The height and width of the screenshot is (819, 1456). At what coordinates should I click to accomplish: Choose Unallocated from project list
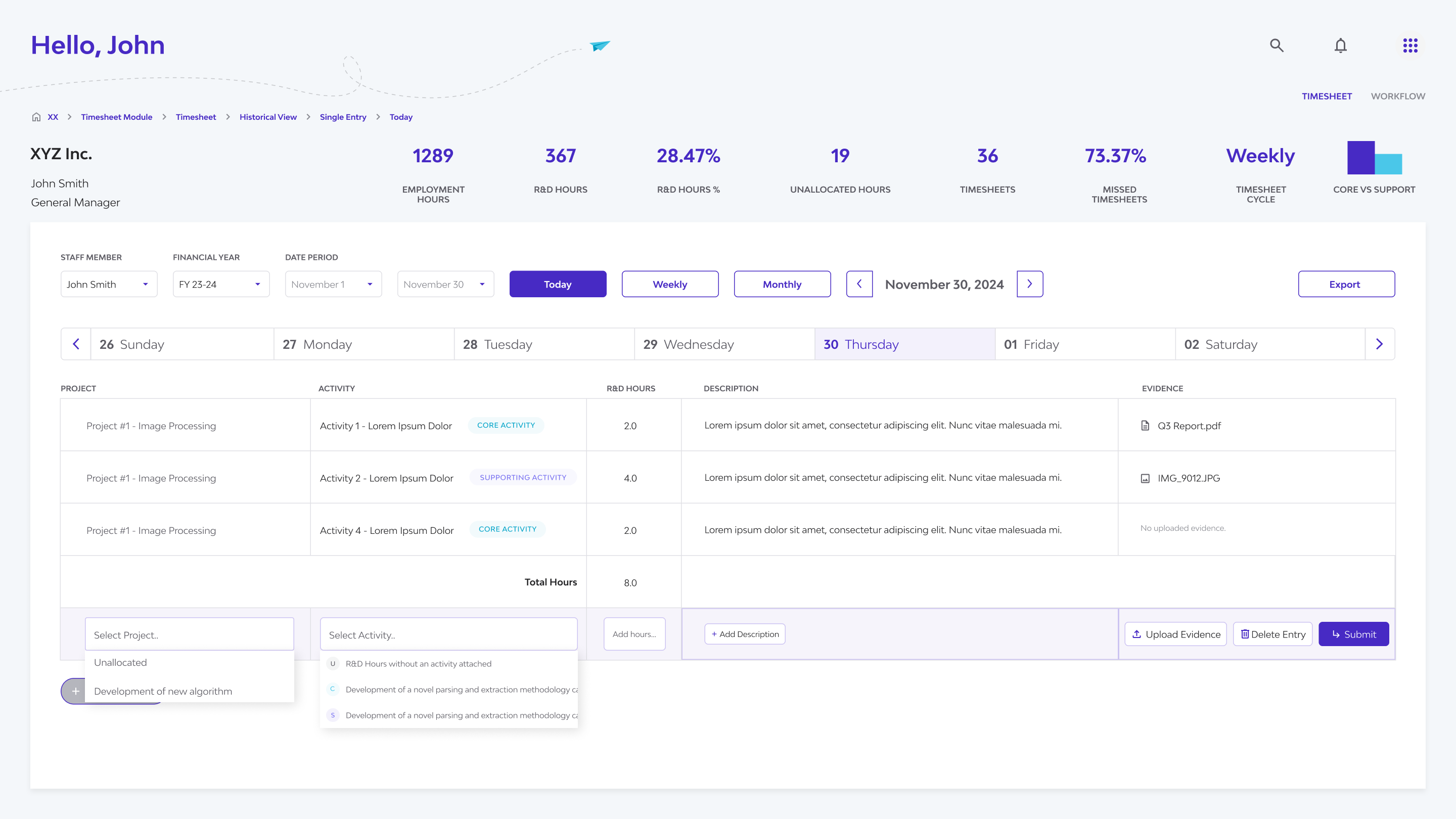click(x=190, y=662)
